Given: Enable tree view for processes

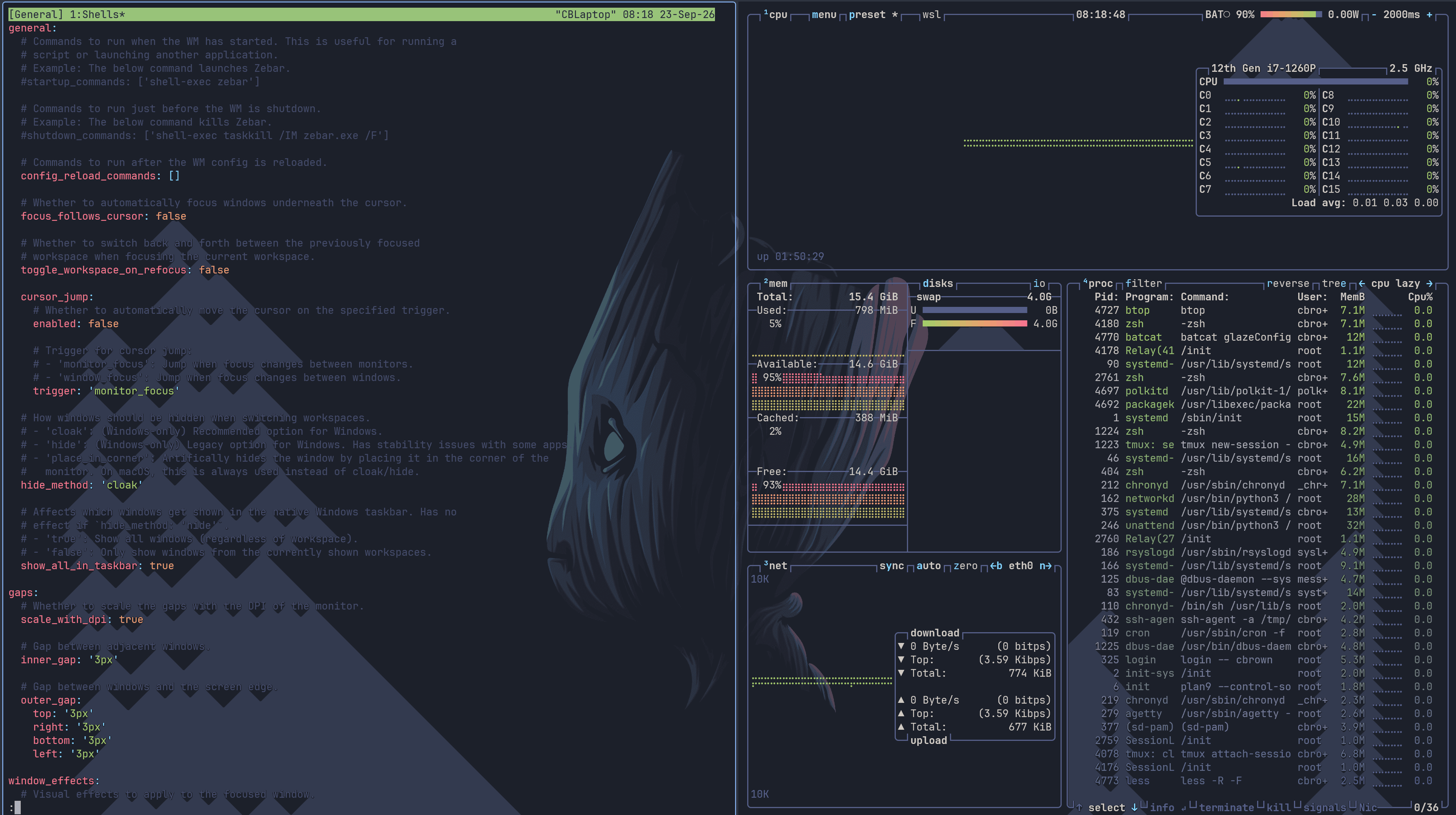Looking at the screenshot, I should 1334,283.
